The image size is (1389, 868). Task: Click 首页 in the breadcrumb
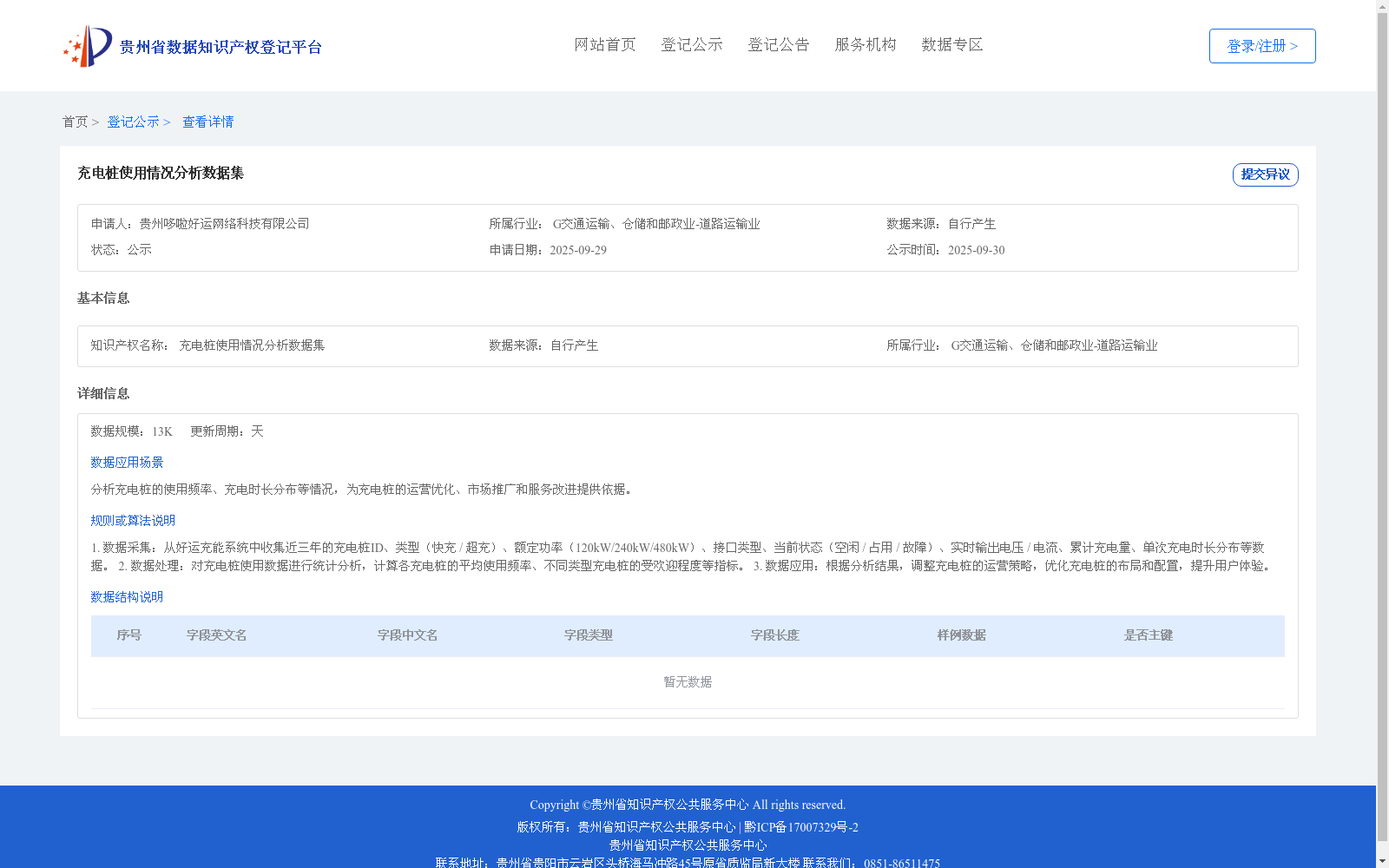click(75, 122)
